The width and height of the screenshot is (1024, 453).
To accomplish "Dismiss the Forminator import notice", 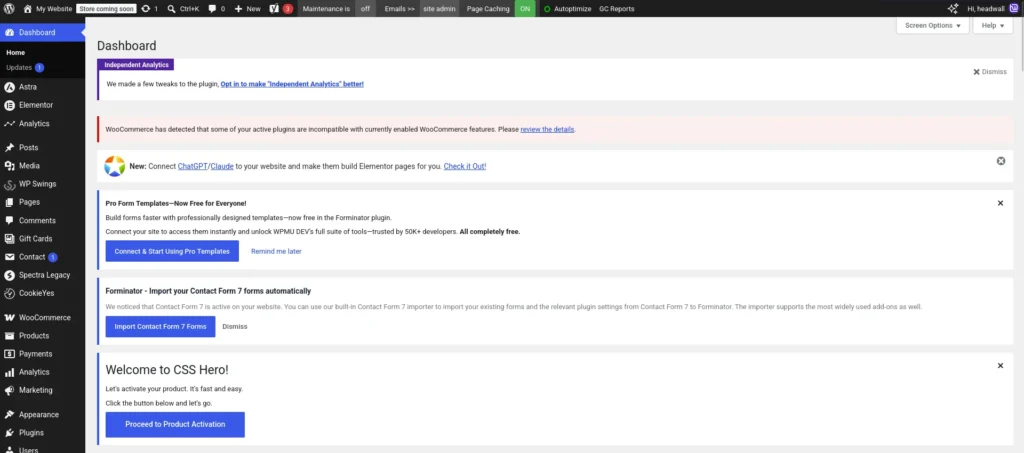I will [234, 326].
